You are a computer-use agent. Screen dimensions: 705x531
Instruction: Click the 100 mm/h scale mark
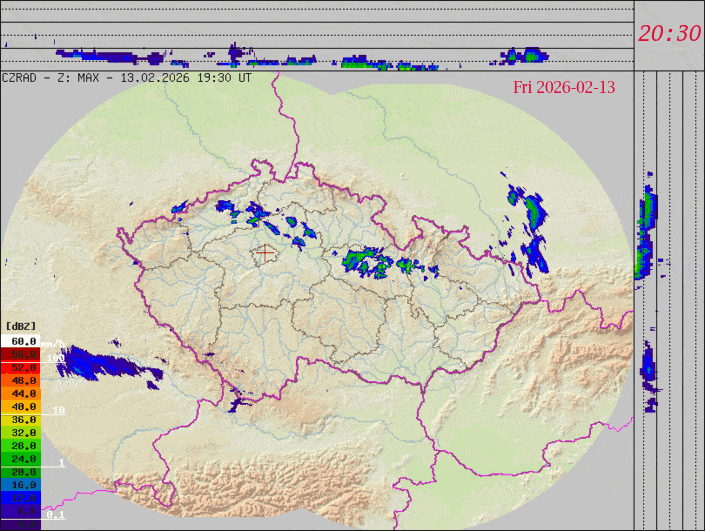55,358
